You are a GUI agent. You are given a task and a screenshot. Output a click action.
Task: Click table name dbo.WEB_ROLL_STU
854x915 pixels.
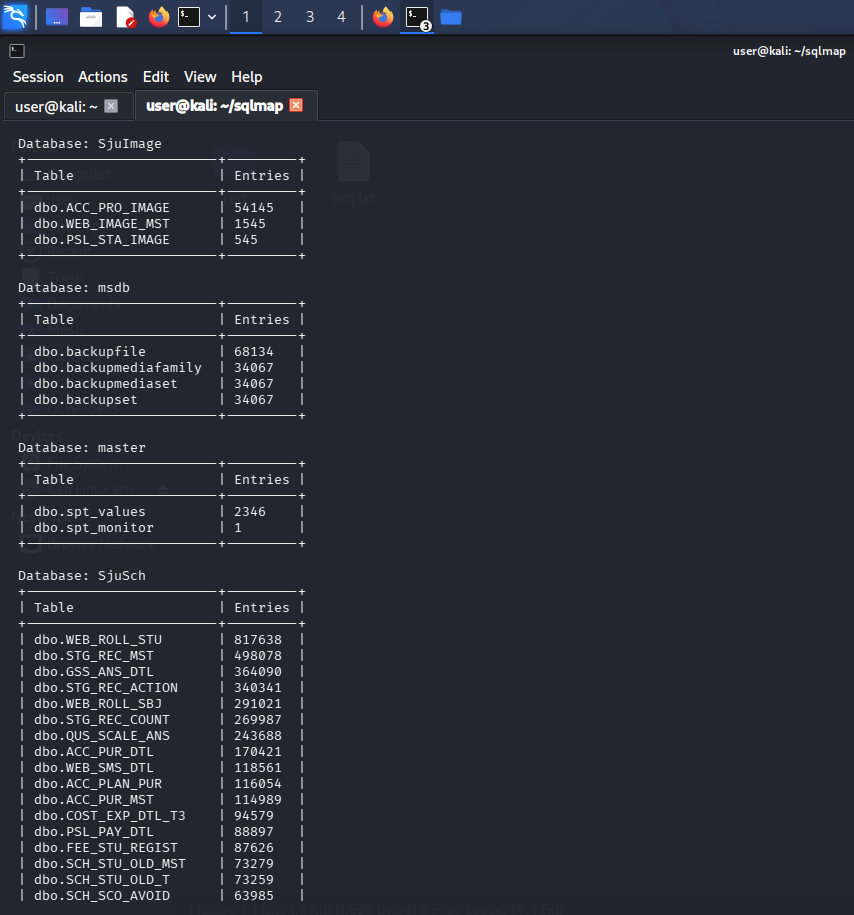pos(98,640)
